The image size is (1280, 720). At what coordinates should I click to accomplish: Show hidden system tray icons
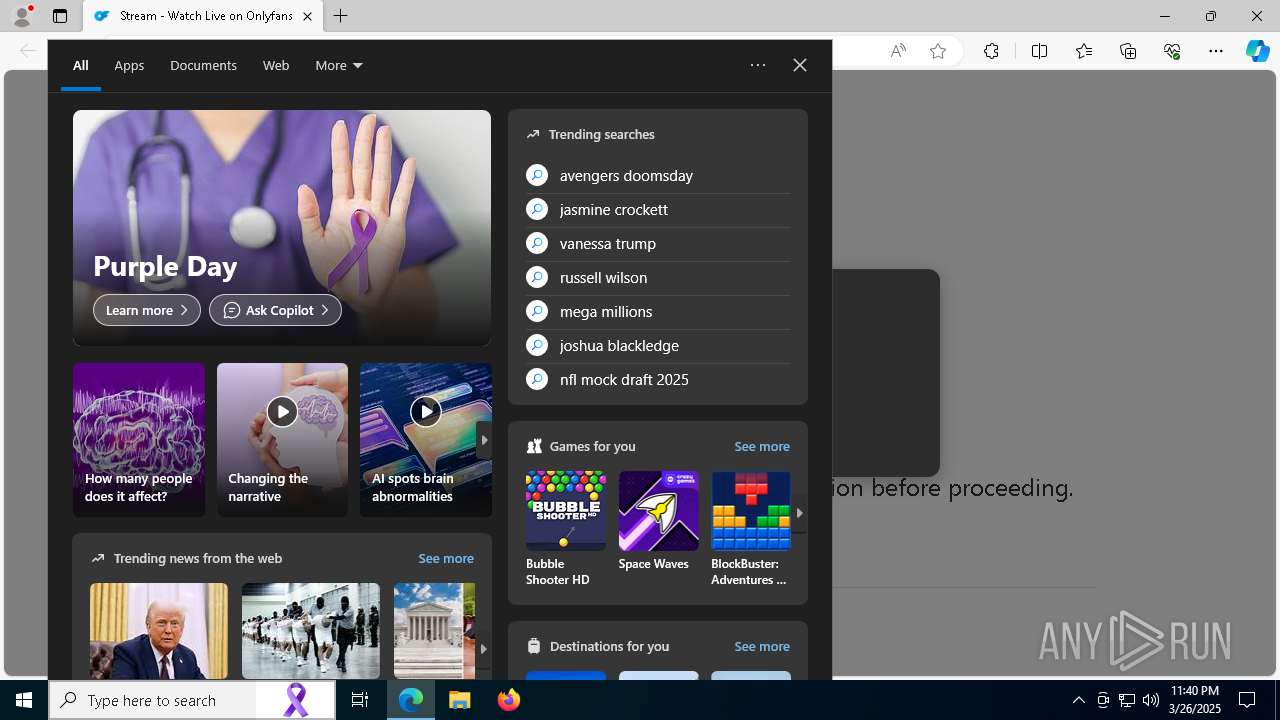[x=1079, y=700]
